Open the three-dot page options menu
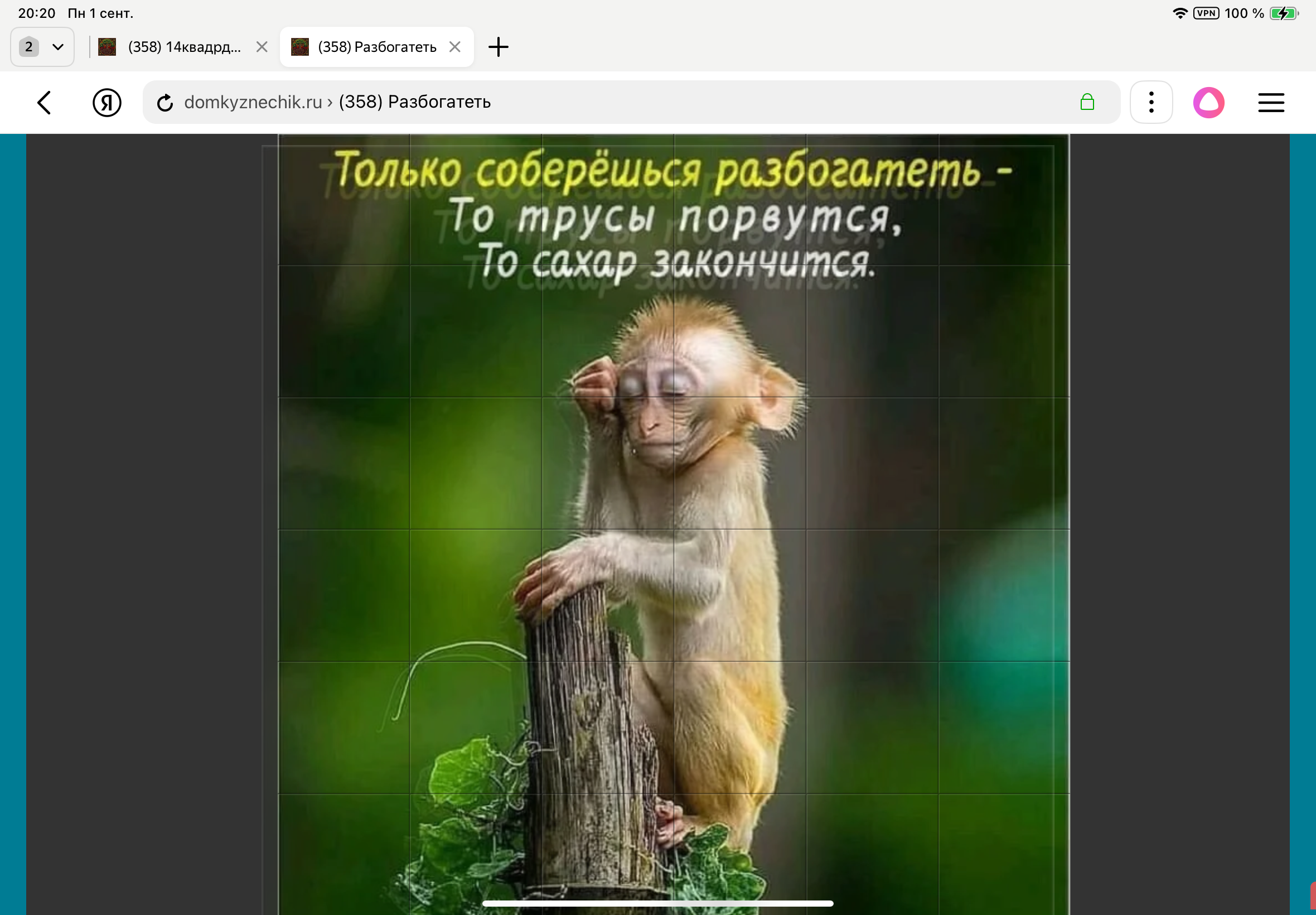This screenshot has width=1316, height=915. [x=1151, y=102]
